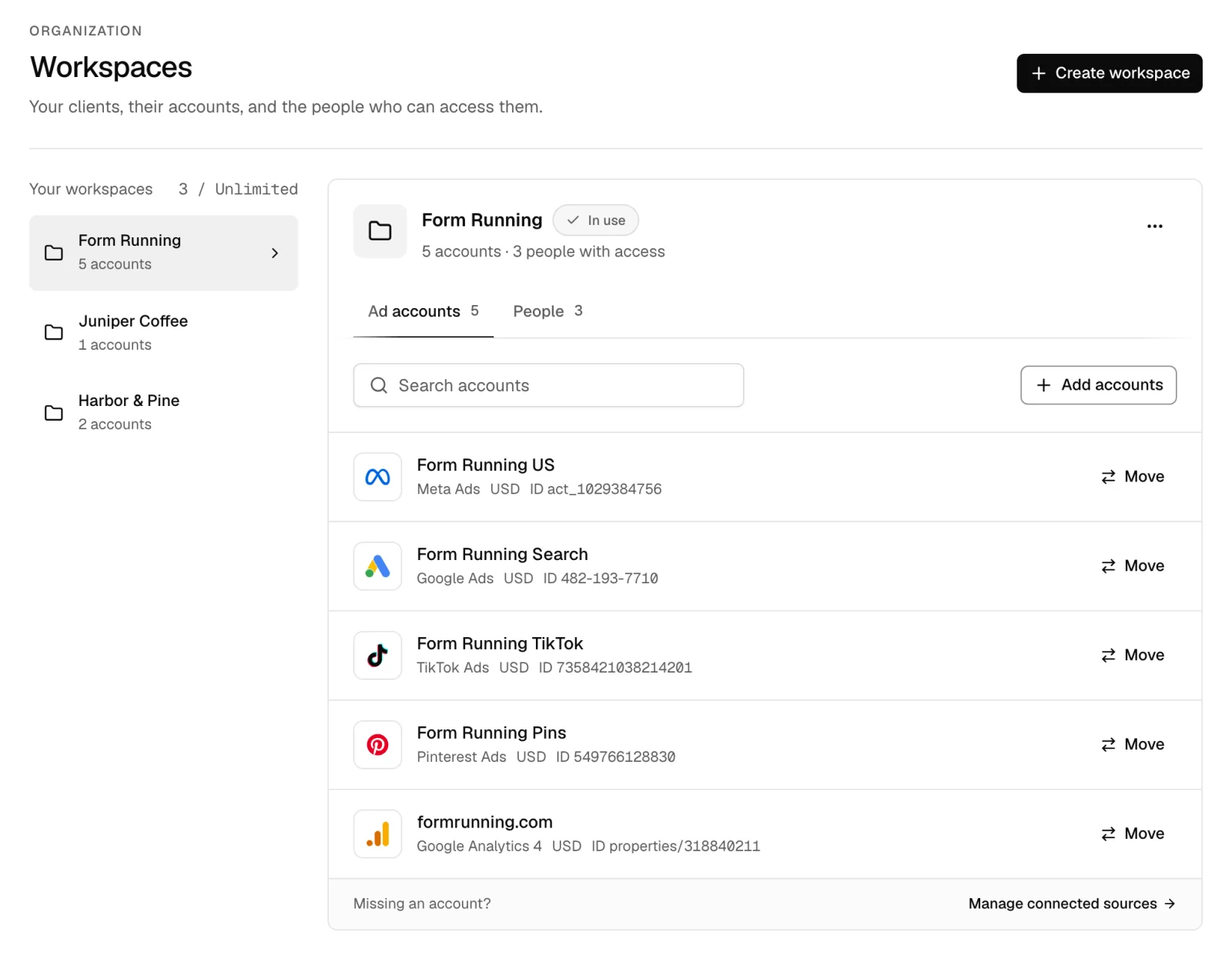This screenshot has height=966, width=1232.
Task: Click the 3 / Unlimited workspace count
Action: (238, 190)
